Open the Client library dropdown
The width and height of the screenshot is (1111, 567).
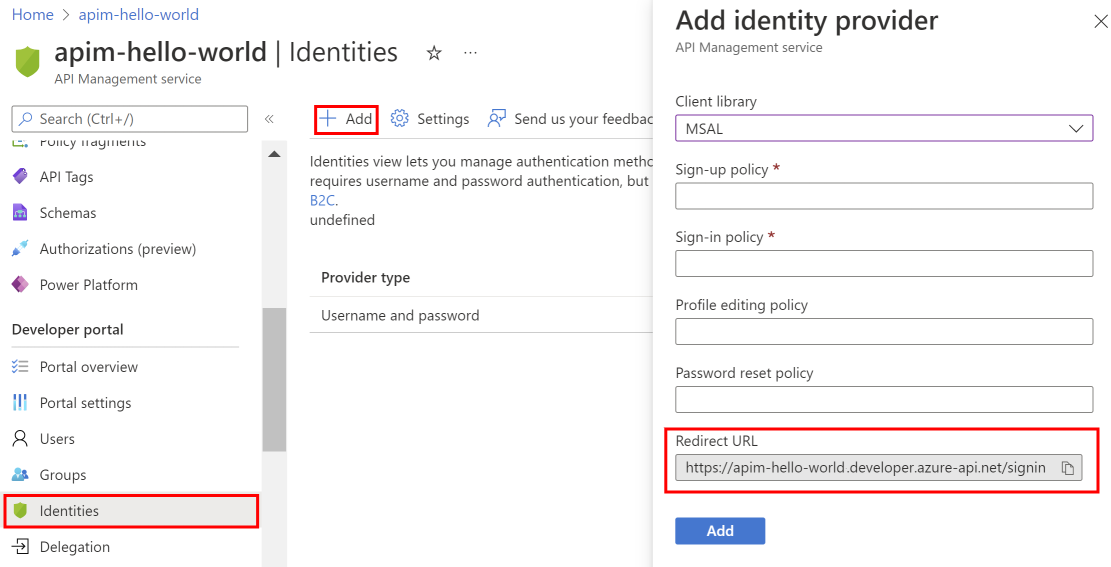884,129
